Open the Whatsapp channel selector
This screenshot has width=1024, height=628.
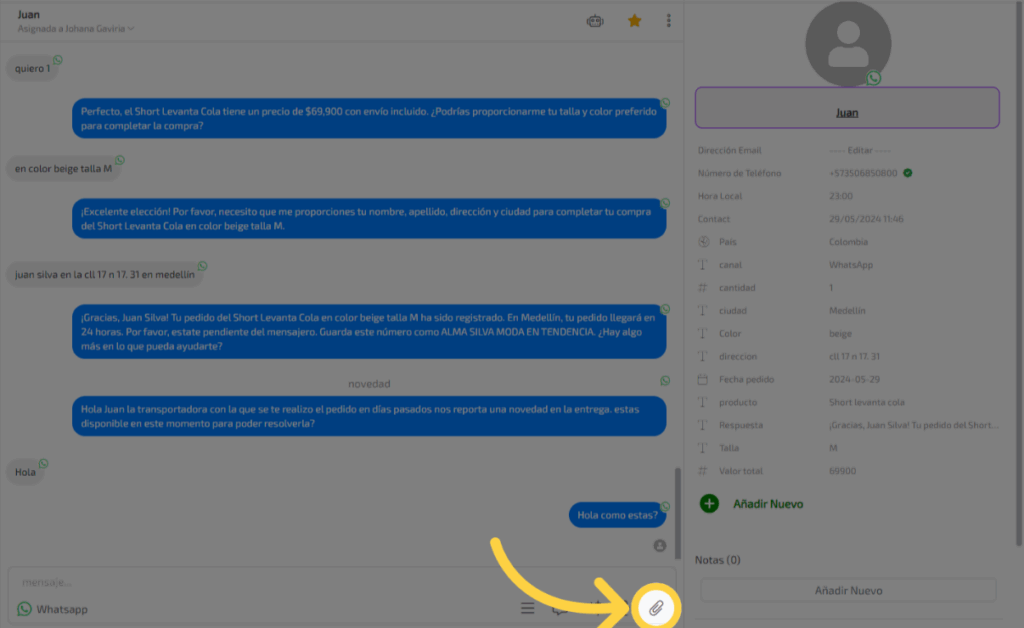point(53,608)
